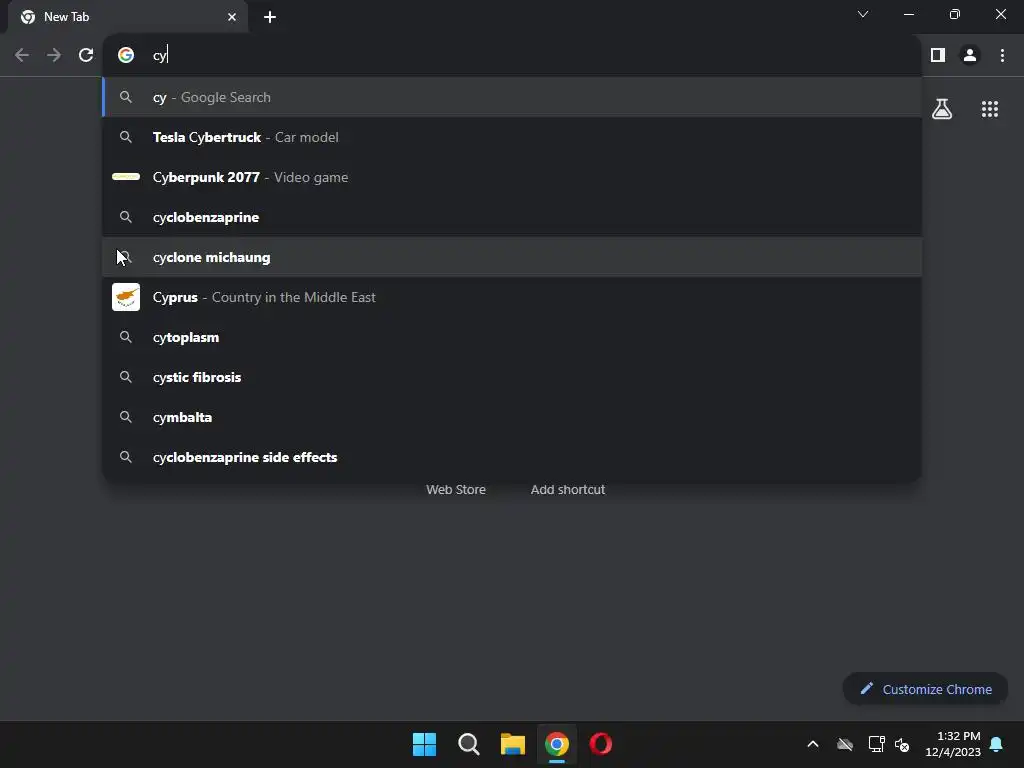Click the OneDrive cloud tray icon

pos(845,744)
